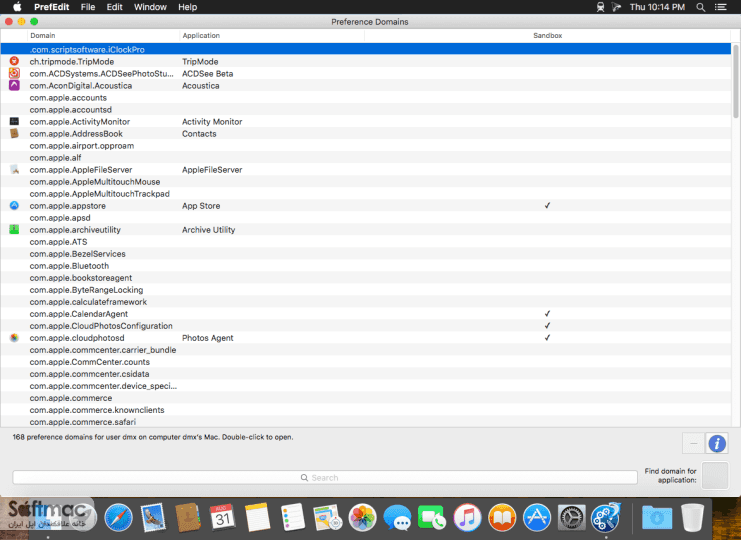This screenshot has width=741, height=540.
Task: Open the Help menu
Action: tap(188, 7)
